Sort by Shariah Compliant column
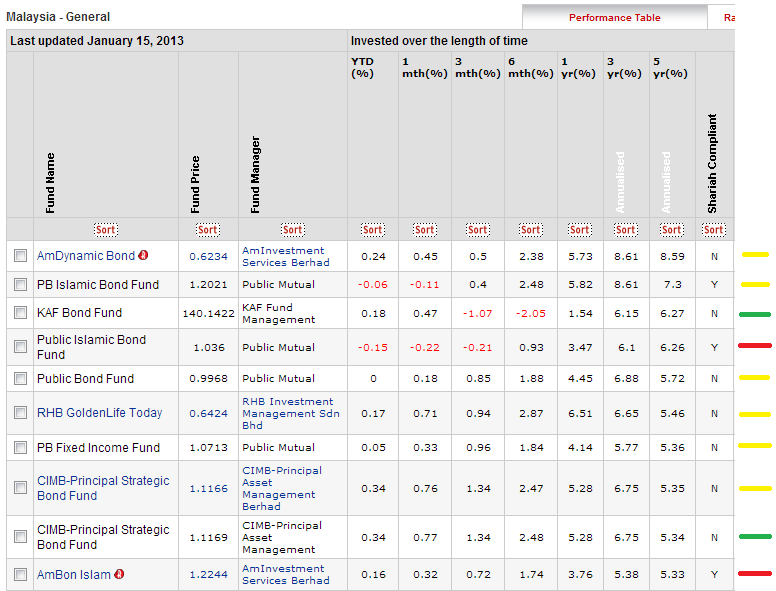 (714, 230)
